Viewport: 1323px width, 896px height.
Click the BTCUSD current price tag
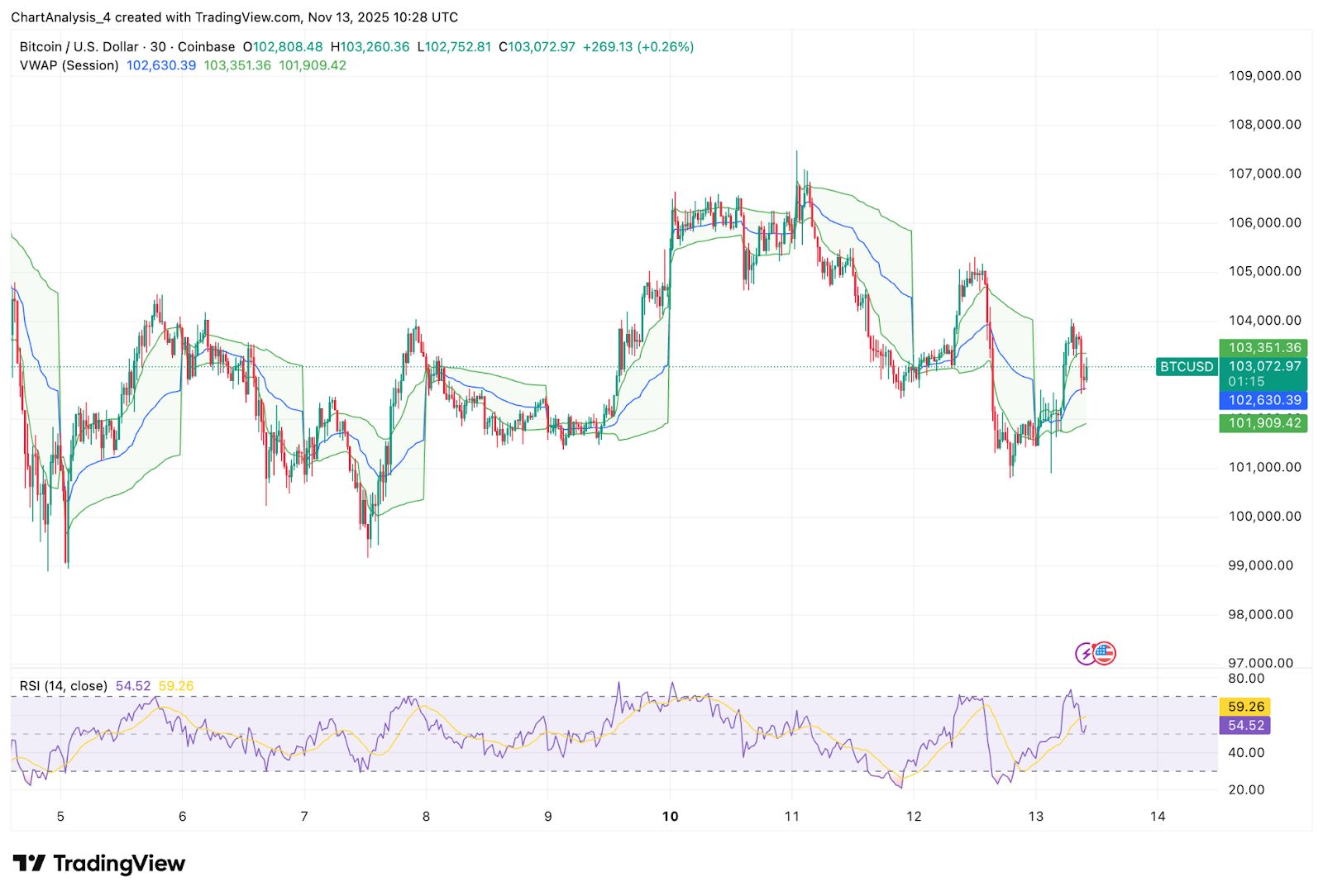1186,366
